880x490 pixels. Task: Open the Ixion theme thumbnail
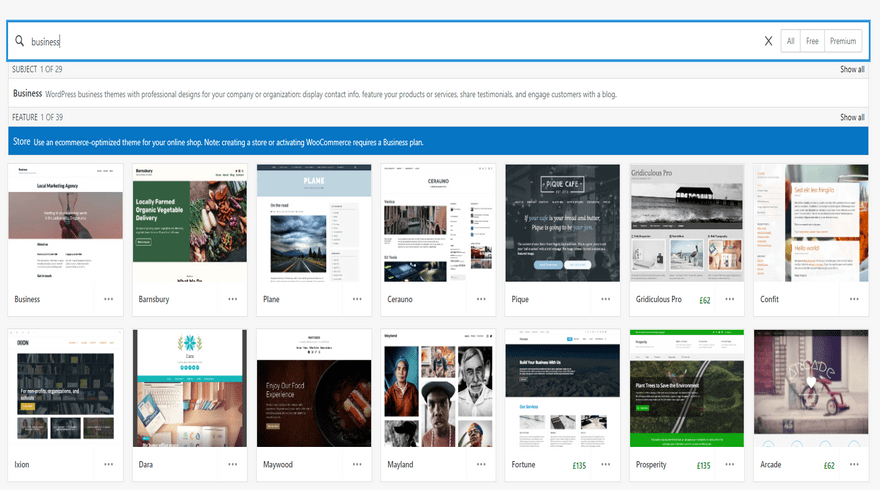(65, 388)
